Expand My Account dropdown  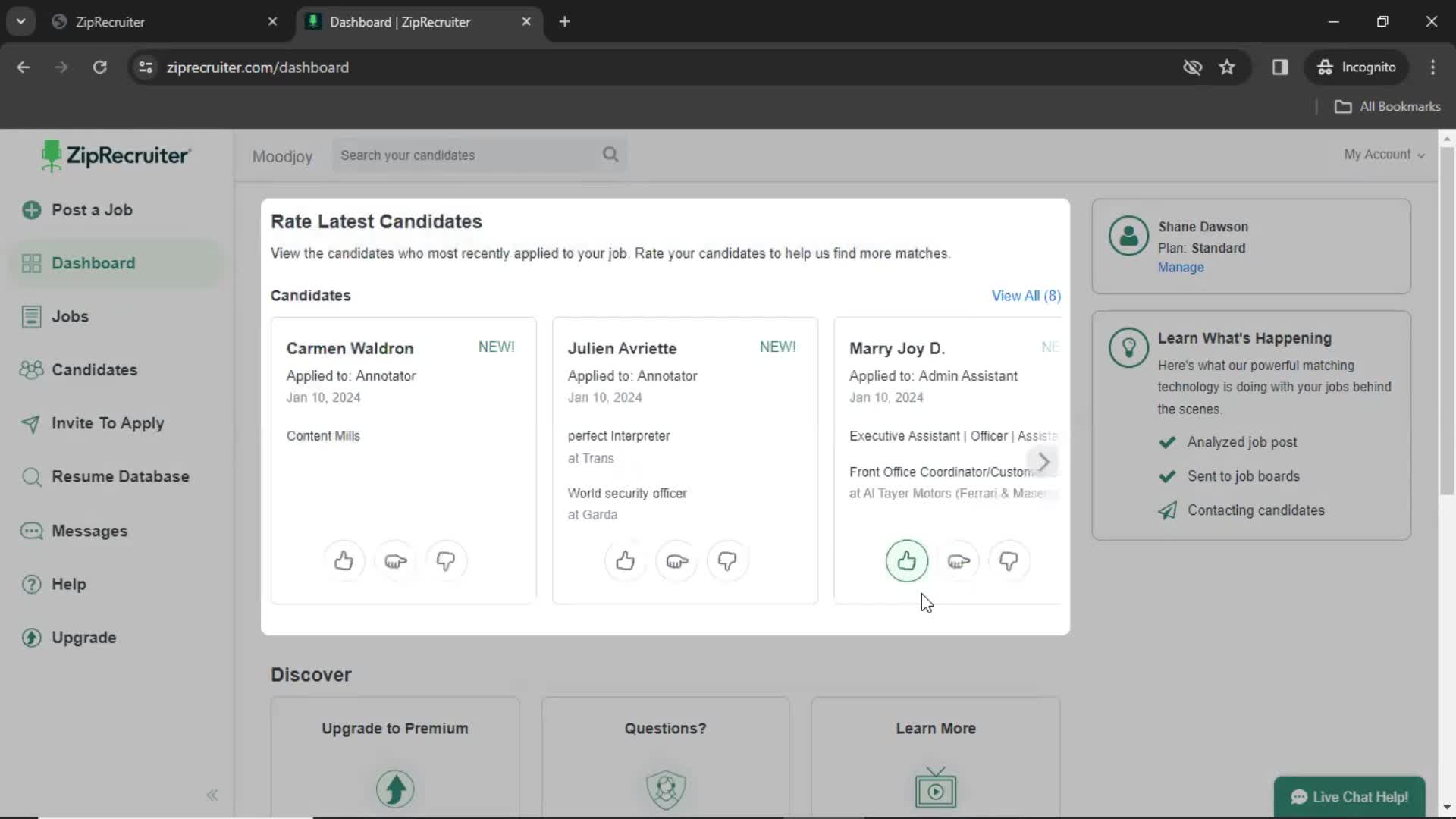[x=1384, y=155]
